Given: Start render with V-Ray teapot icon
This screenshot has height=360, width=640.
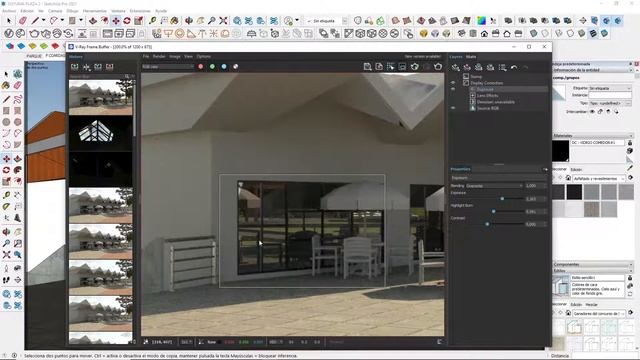Looking at the screenshot, I should pos(34,33).
